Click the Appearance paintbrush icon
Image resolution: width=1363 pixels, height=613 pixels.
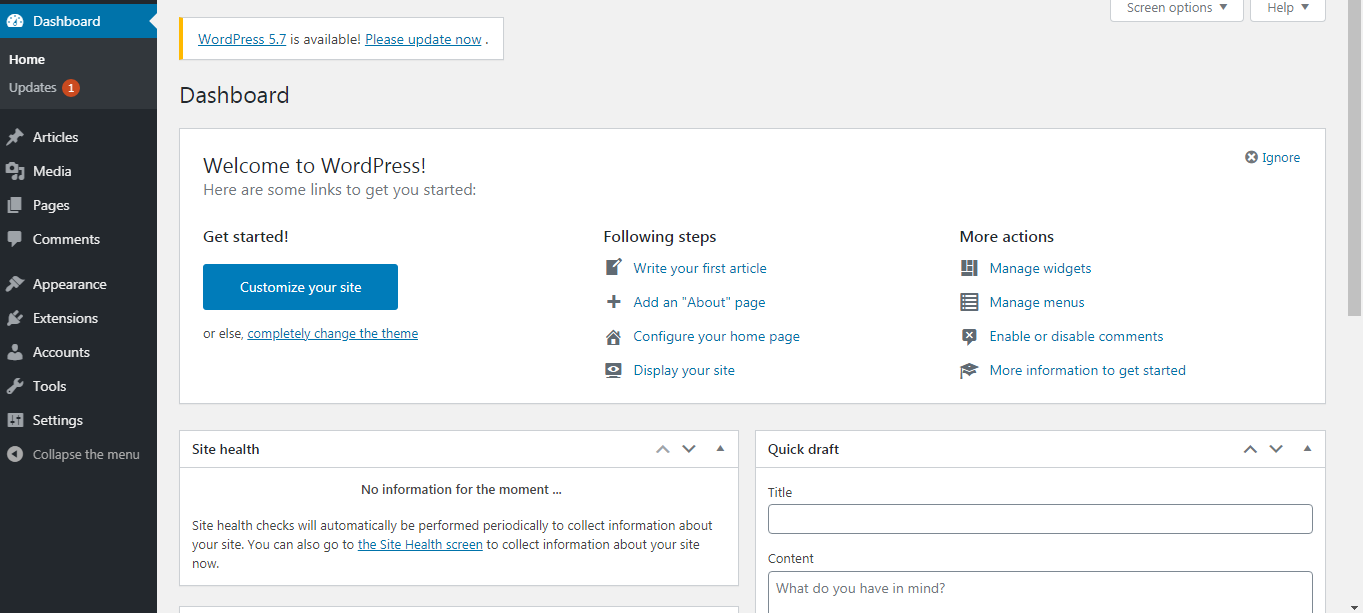15,284
